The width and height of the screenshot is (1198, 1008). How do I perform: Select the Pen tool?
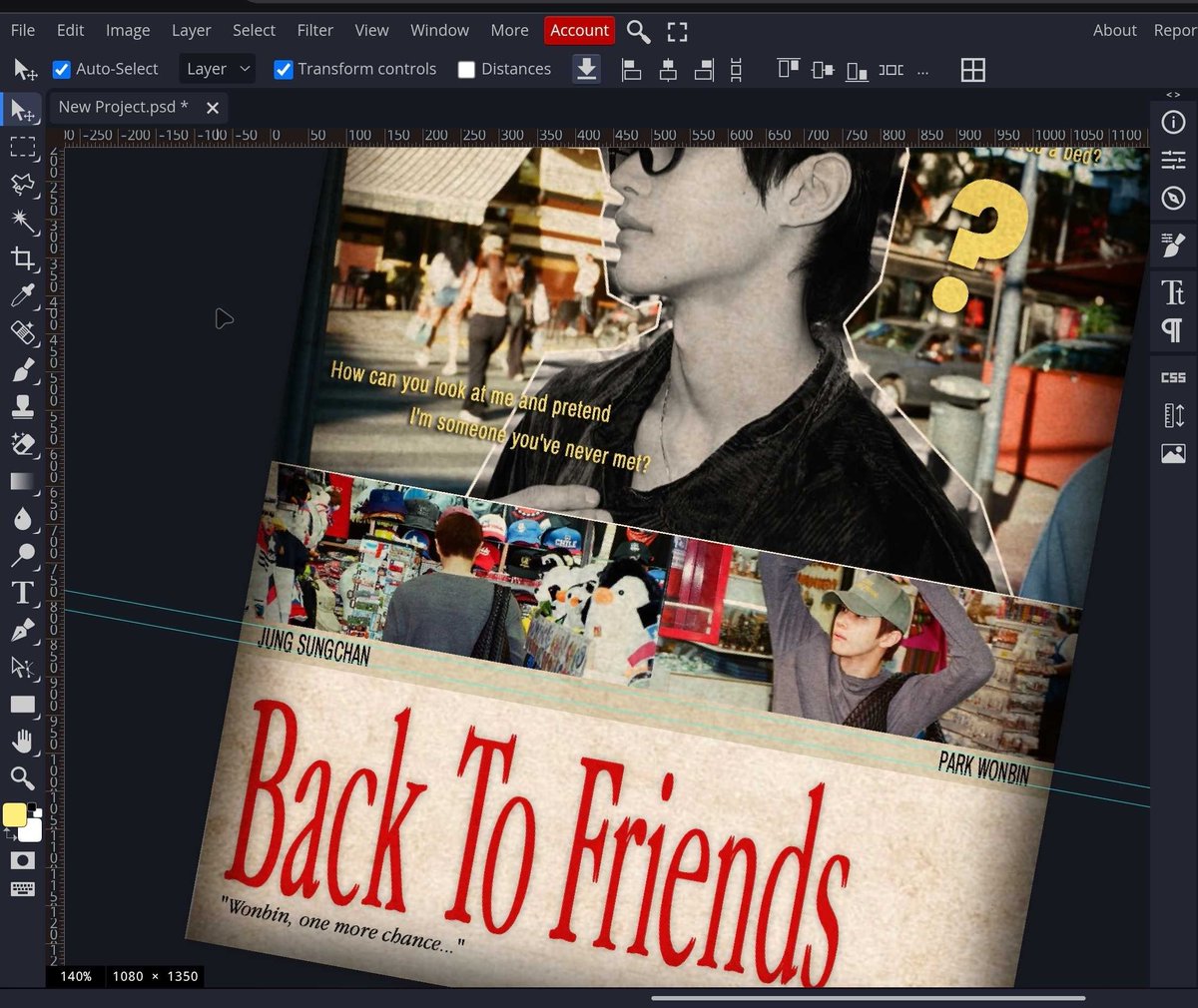(23, 630)
